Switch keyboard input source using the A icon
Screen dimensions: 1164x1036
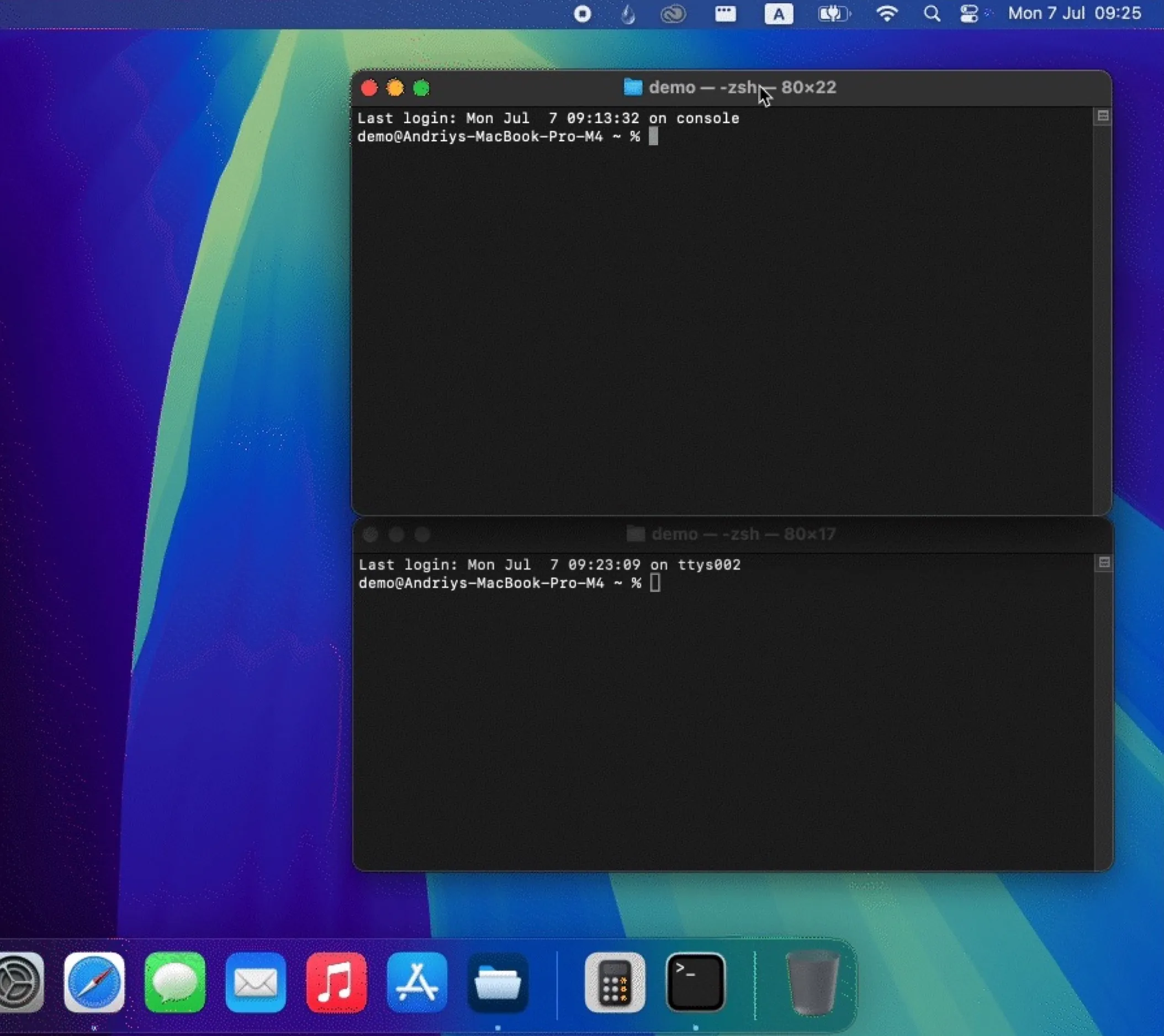[779, 14]
